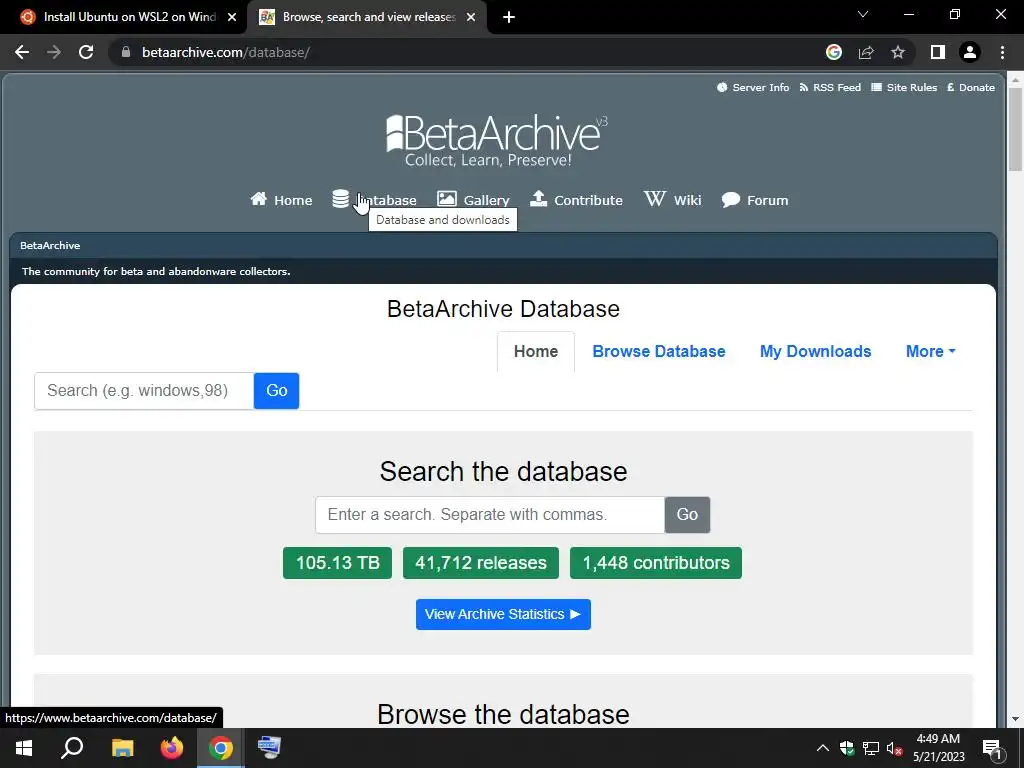Close the Install Ubuntu on WSL2 tab
The height and width of the screenshot is (768, 1024).
click(x=232, y=17)
